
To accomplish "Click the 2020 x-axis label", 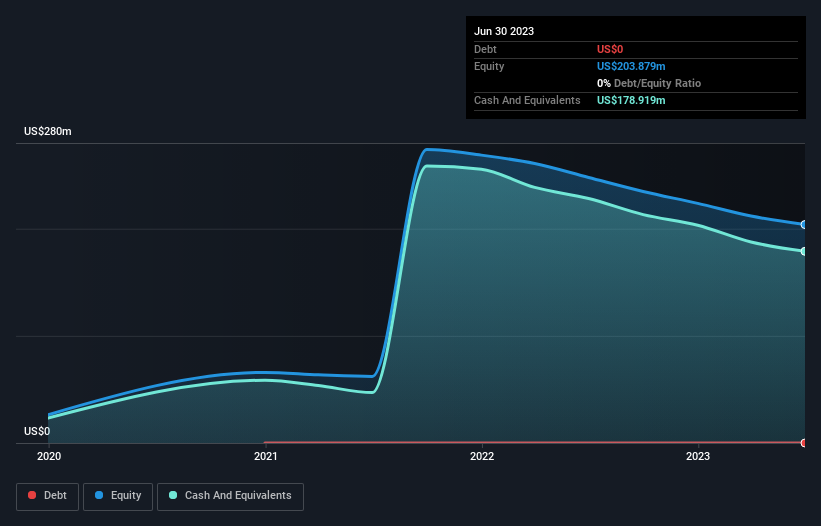I will [x=49, y=456].
